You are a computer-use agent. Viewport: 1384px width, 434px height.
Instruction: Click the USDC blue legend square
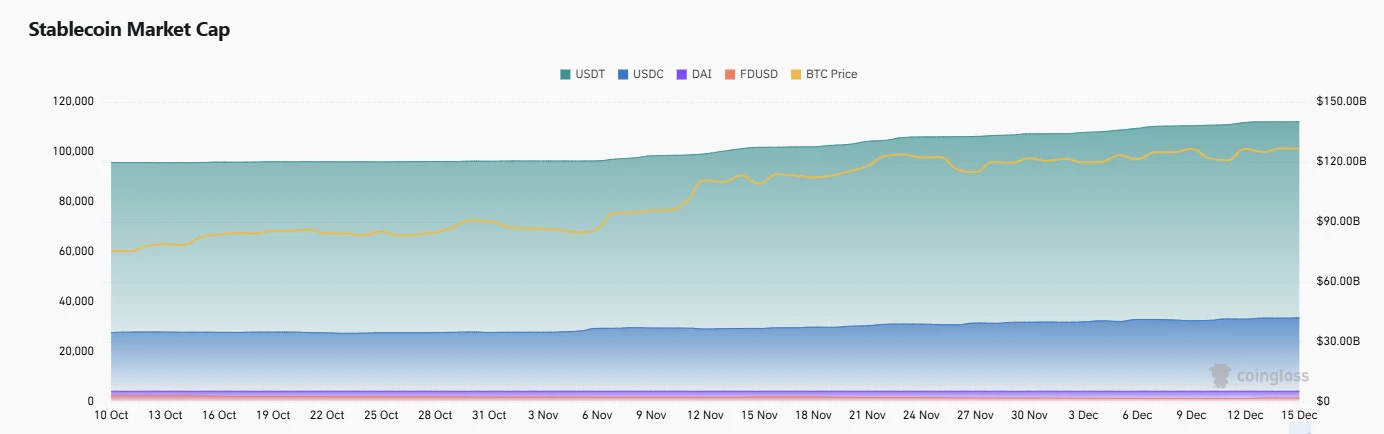(623, 74)
